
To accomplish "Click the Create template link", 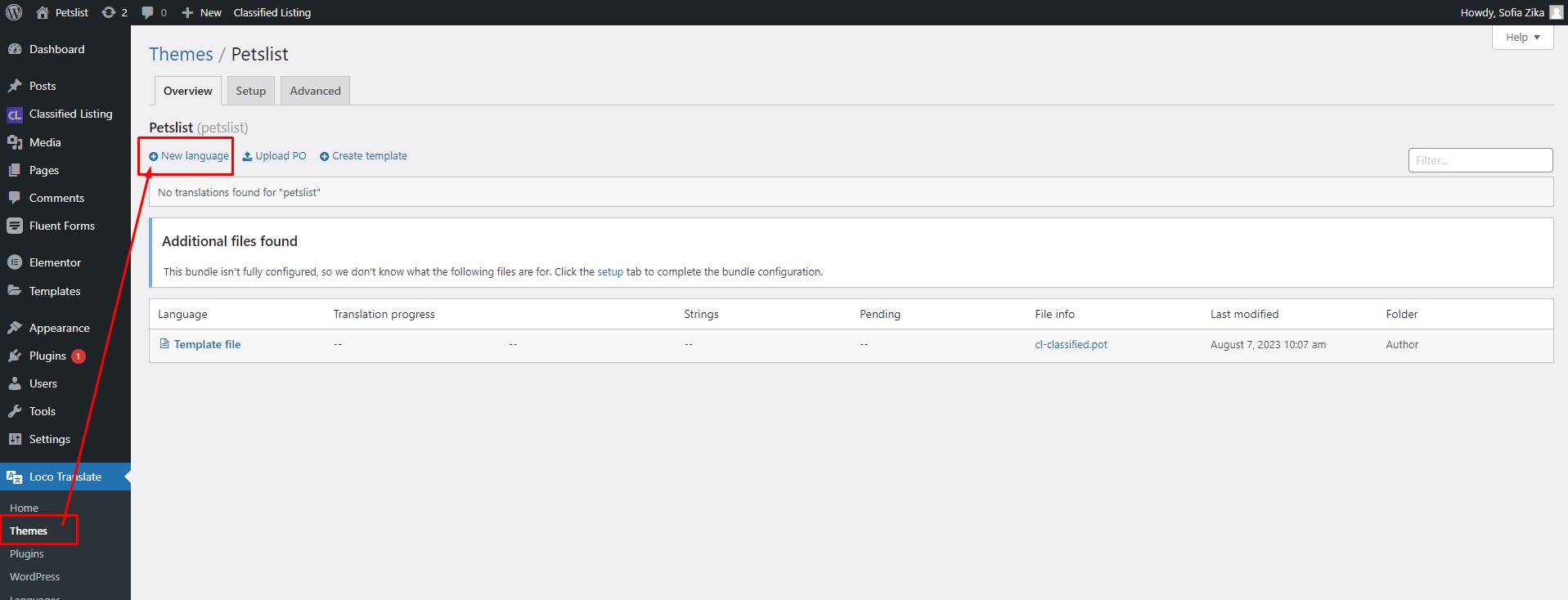I will coord(363,156).
